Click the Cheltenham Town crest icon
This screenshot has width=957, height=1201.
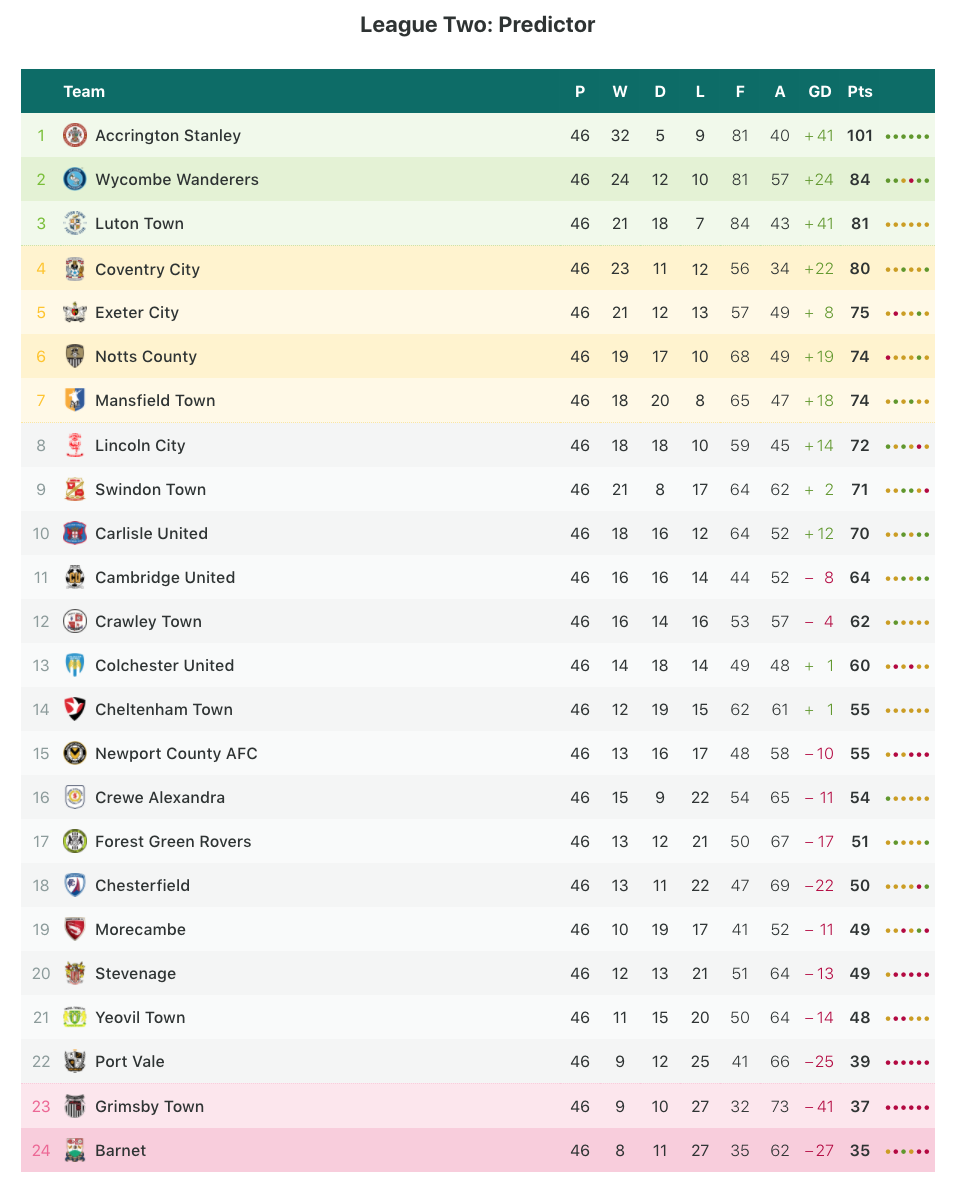(75, 709)
